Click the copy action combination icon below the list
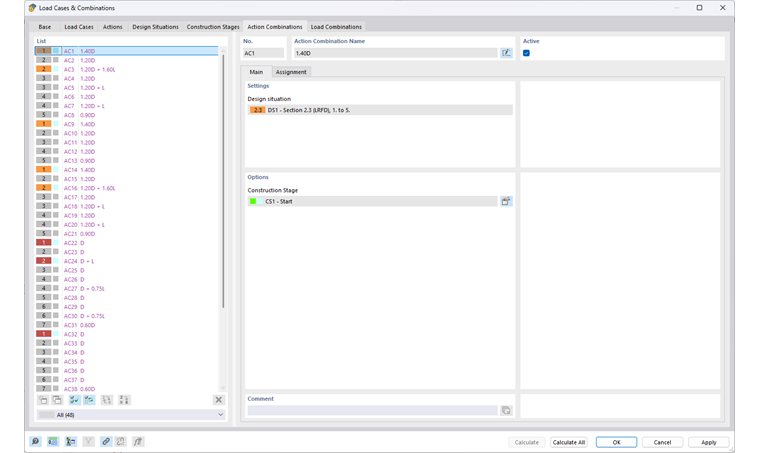The height and width of the screenshot is (453, 760). pyautogui.click(x=57, y=400)
